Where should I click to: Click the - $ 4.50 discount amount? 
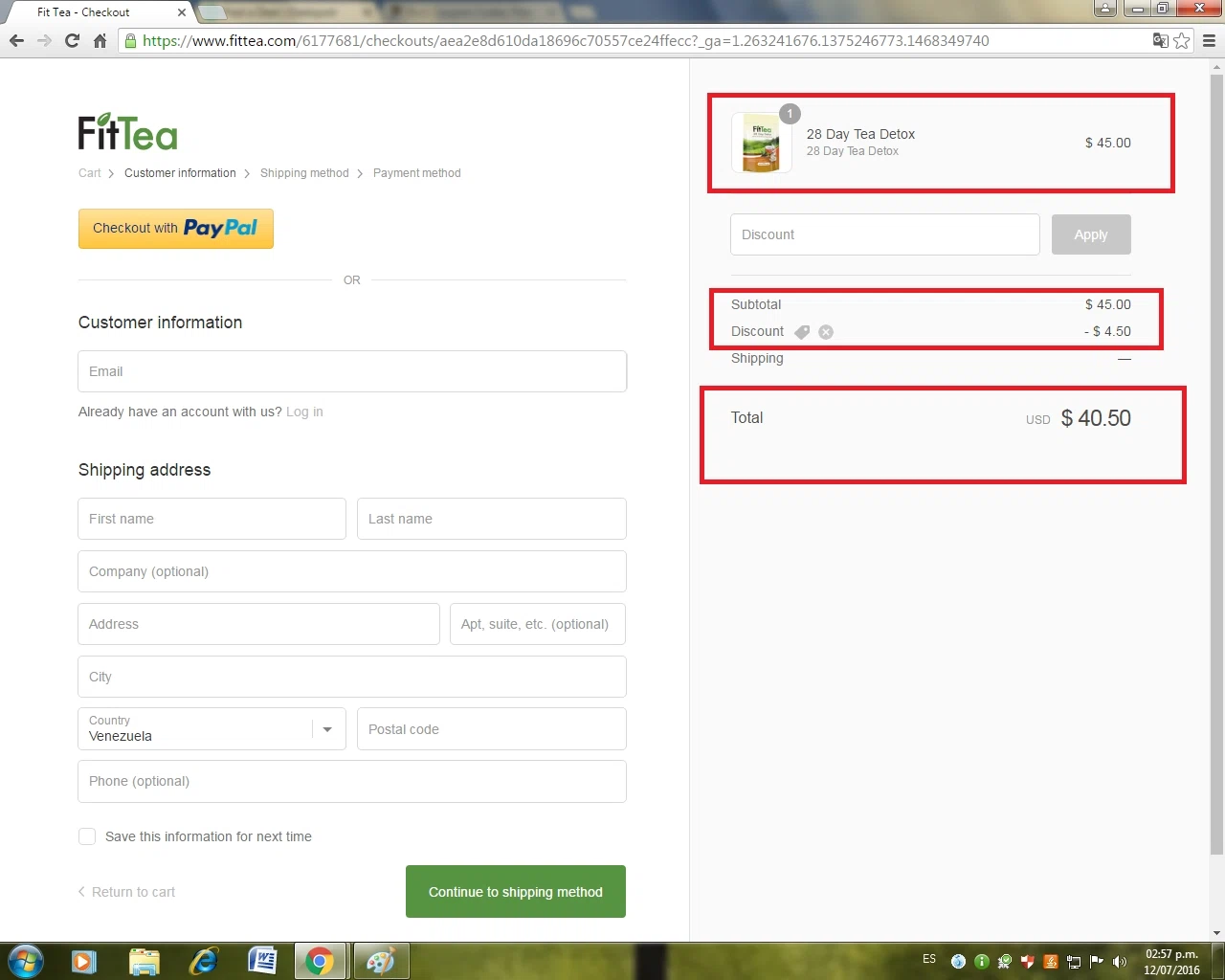[x=1107, y=331]
